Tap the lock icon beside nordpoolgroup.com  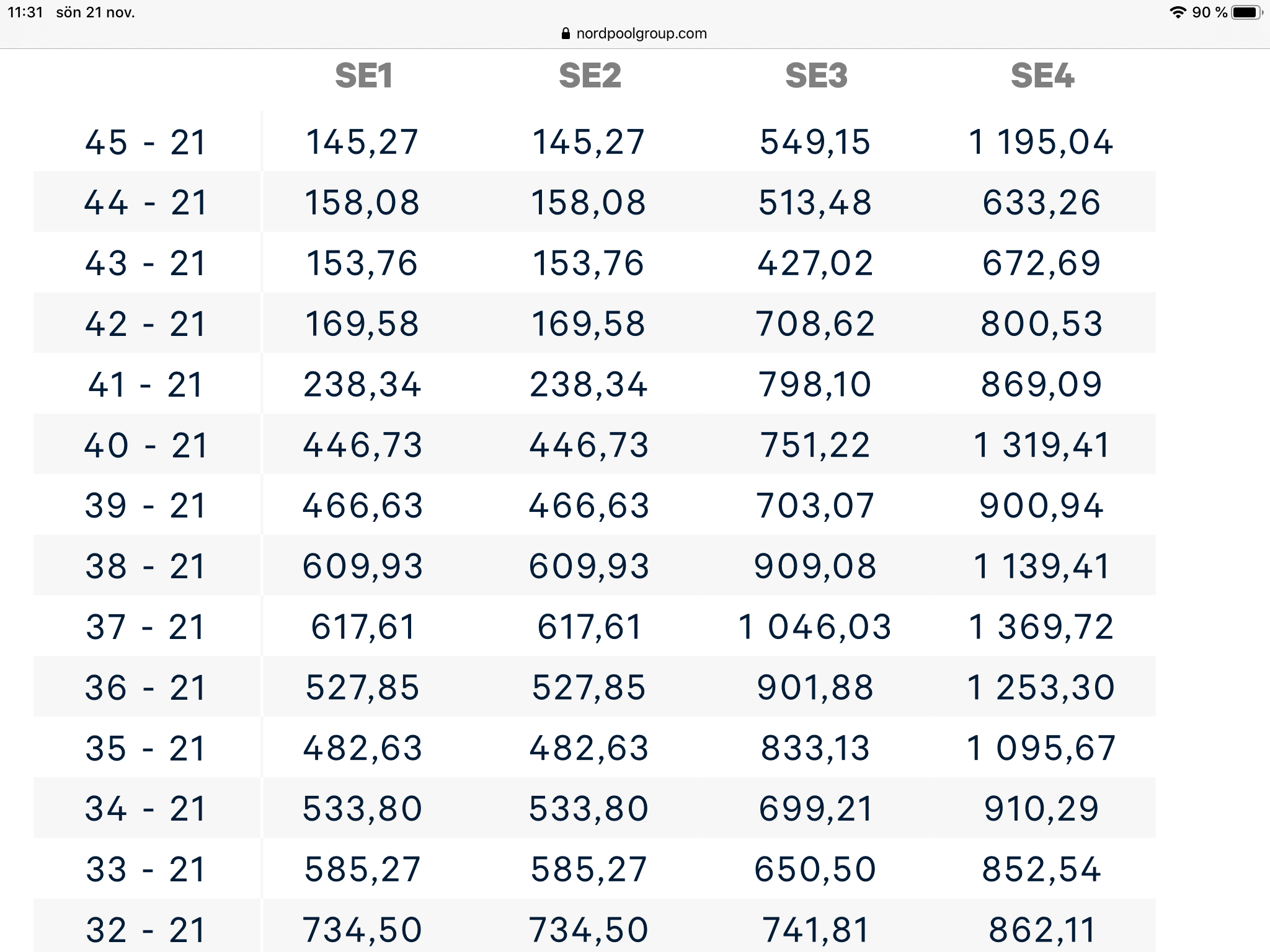565,33
